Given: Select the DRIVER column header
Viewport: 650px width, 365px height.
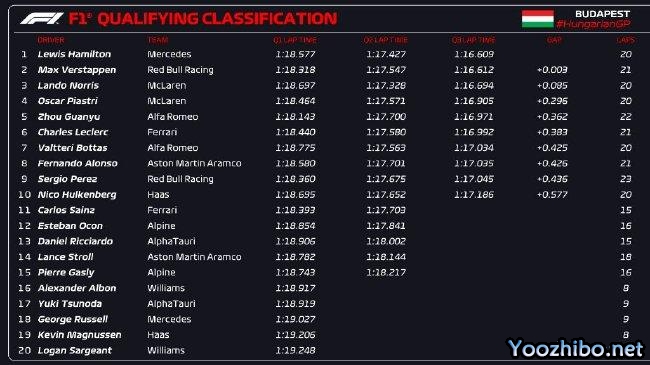Looking at the screenshot, I should pos(51,40).
